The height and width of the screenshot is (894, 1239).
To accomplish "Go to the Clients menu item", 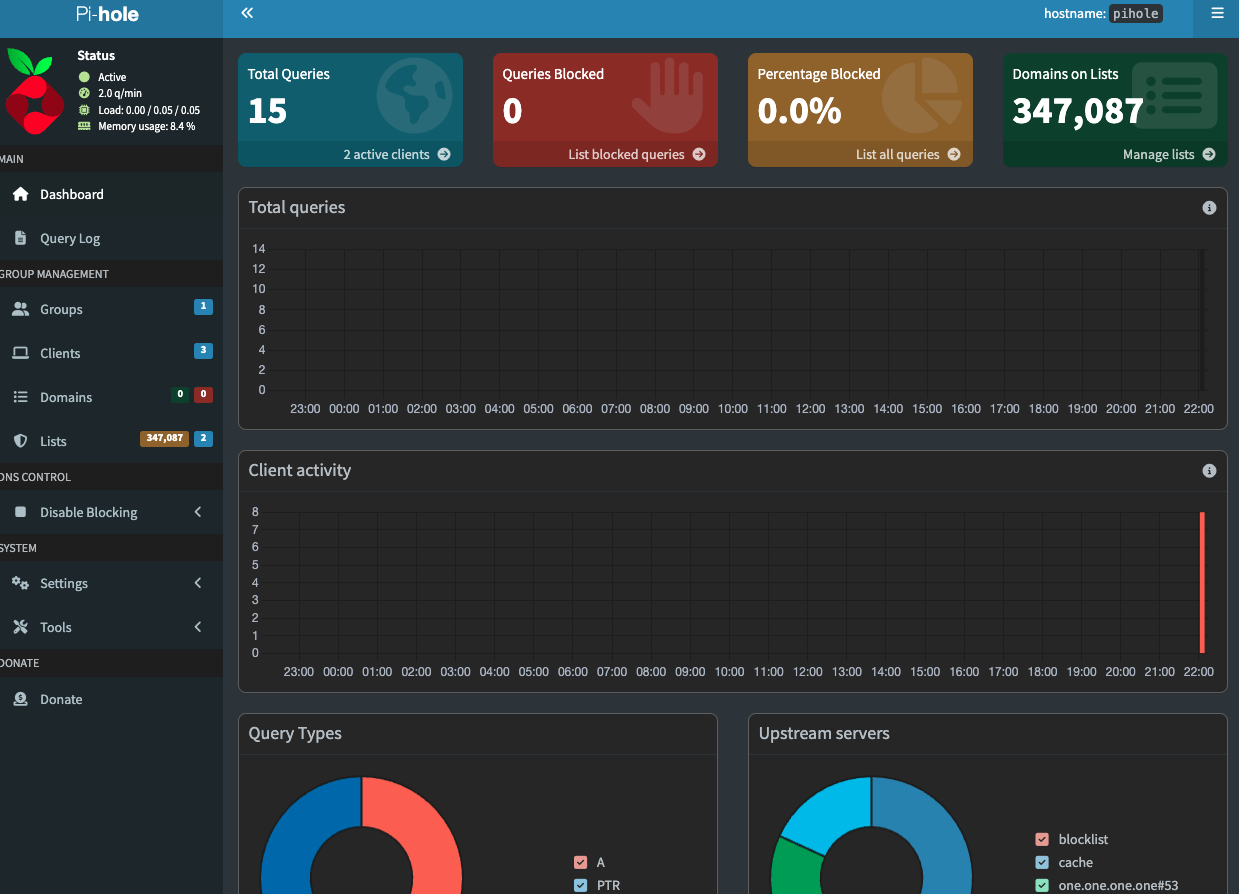I will pos(111,353).
